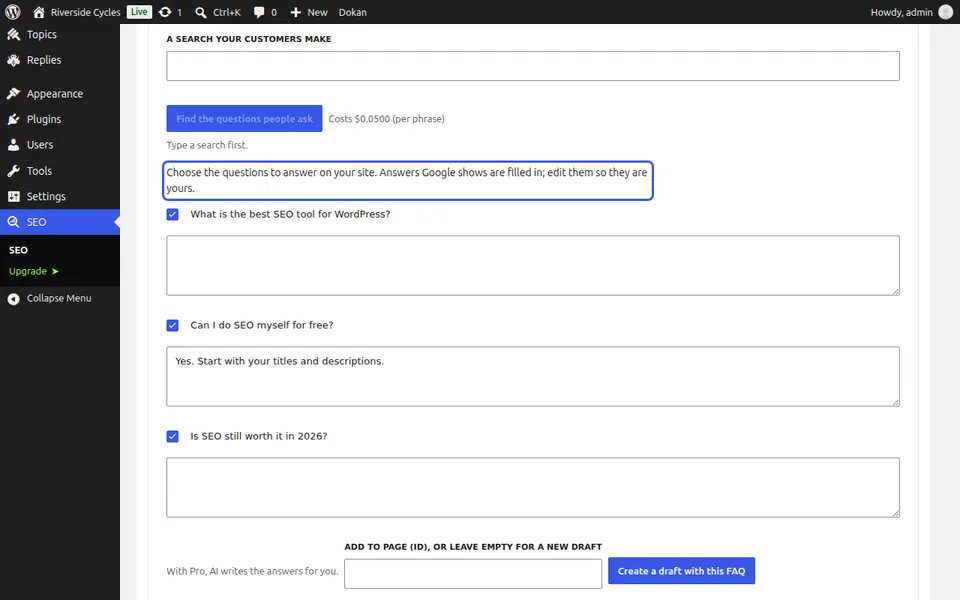This screenshot has height=600, width=960.
Task: Open the Riverside Cycles site link
Action: [85, 12]
